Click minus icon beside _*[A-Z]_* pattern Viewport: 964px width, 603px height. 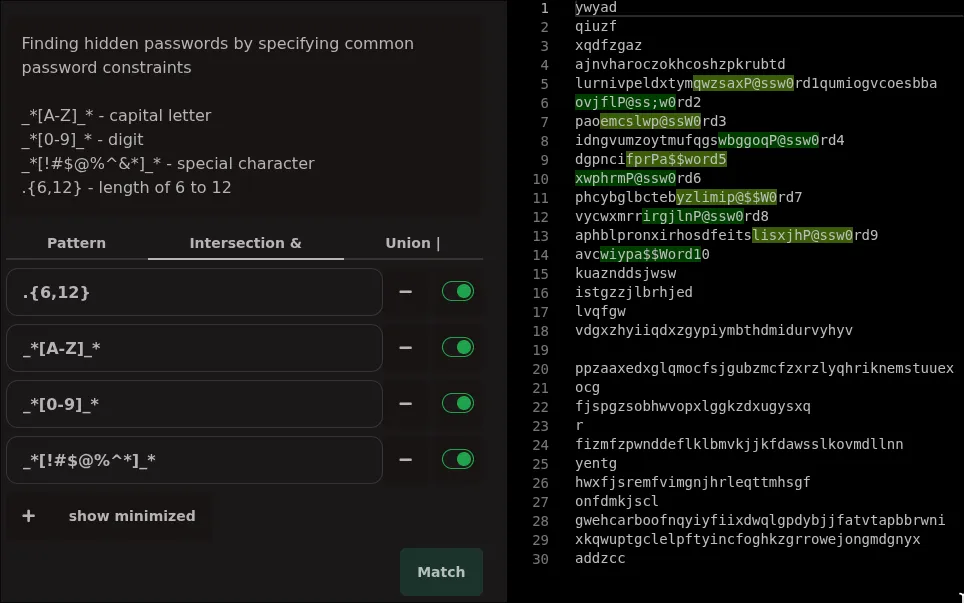click(x=405, y=348)
